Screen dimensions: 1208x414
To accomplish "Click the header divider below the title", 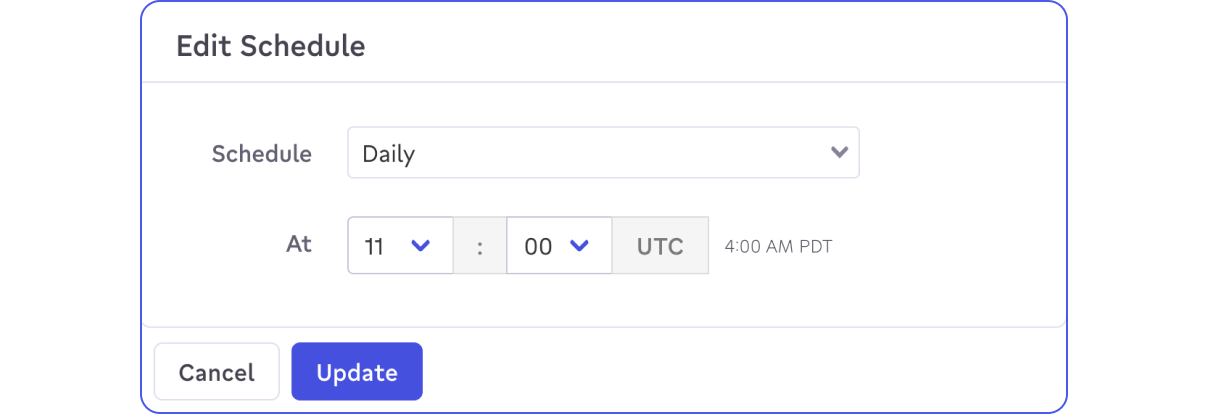I will point(603,82).
